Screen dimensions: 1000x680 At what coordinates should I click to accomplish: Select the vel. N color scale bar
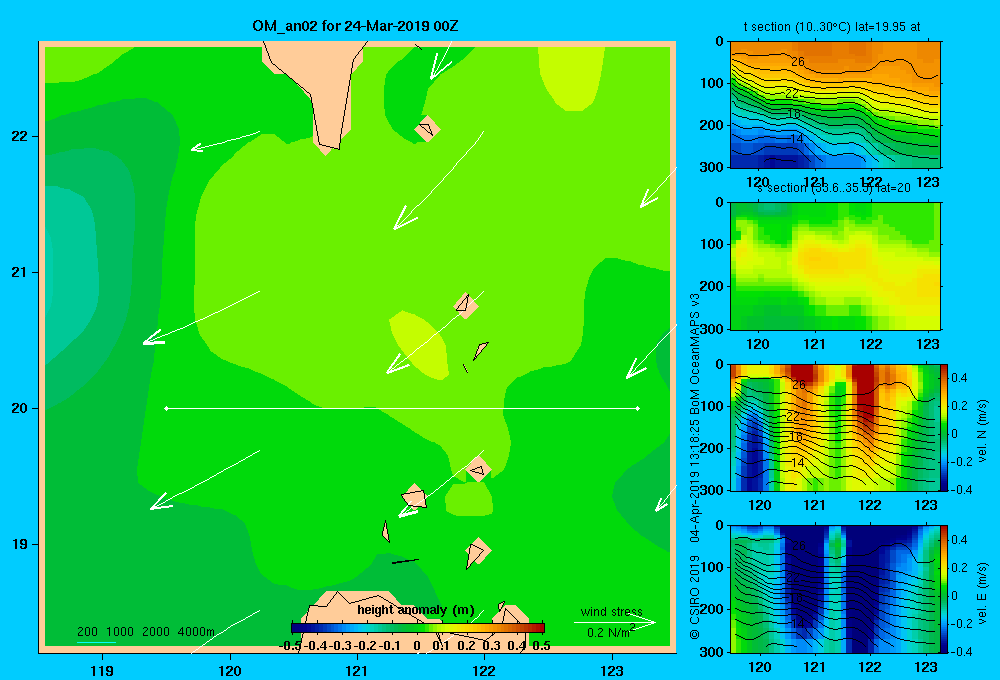tap(944, 427)
